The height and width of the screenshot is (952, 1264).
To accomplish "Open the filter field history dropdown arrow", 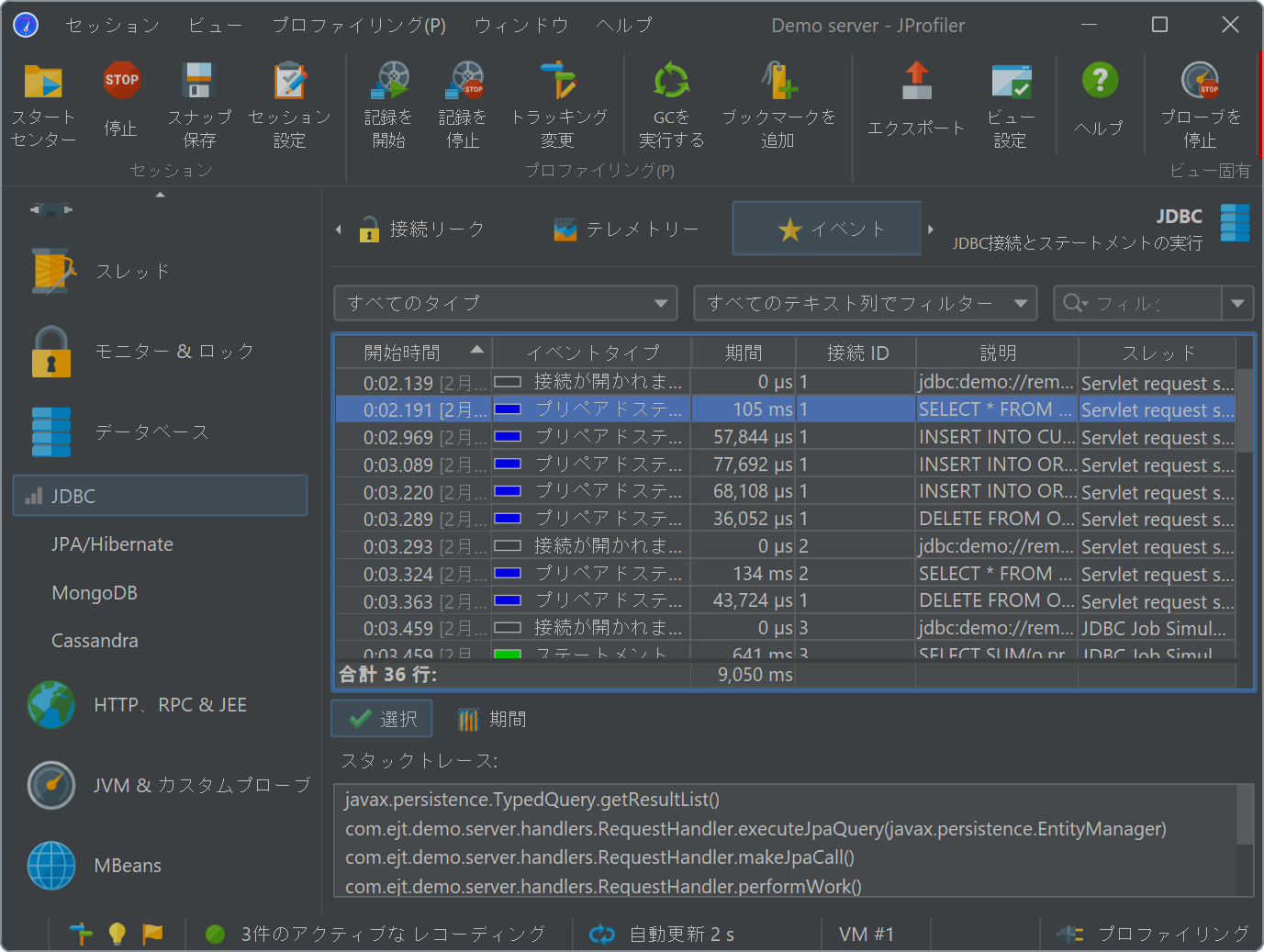I will tap(1237, 303).
